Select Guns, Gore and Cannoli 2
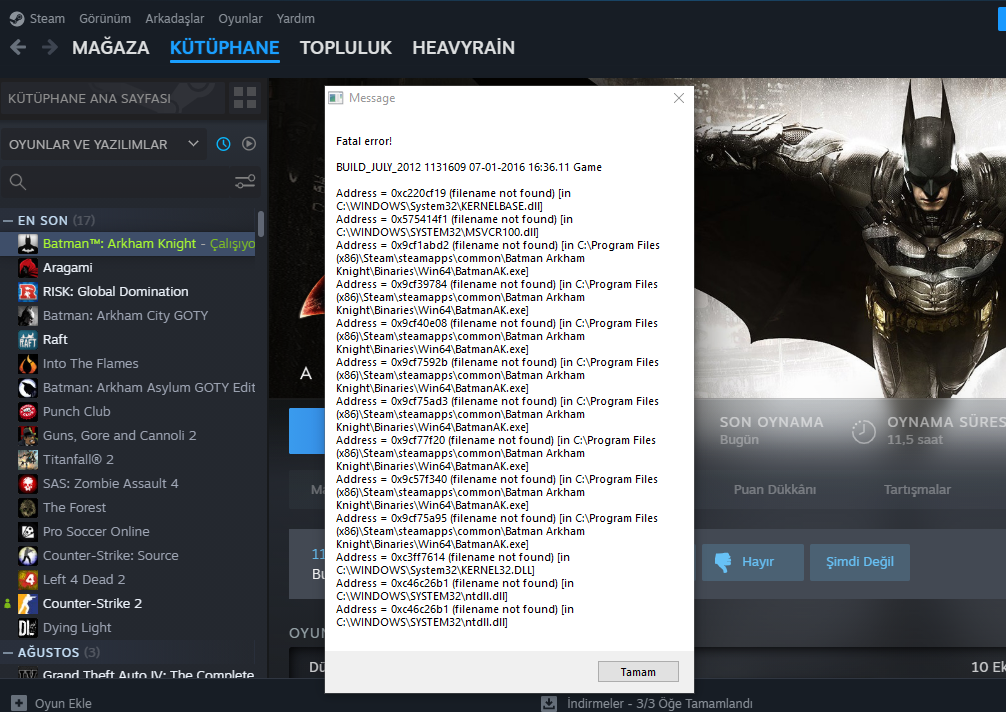The height and width of the screenshot is (716, 1006). click(128, 436)
